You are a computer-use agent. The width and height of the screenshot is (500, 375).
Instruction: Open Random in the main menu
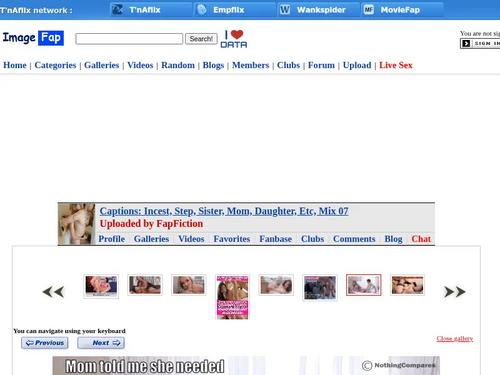pos(178,65)
